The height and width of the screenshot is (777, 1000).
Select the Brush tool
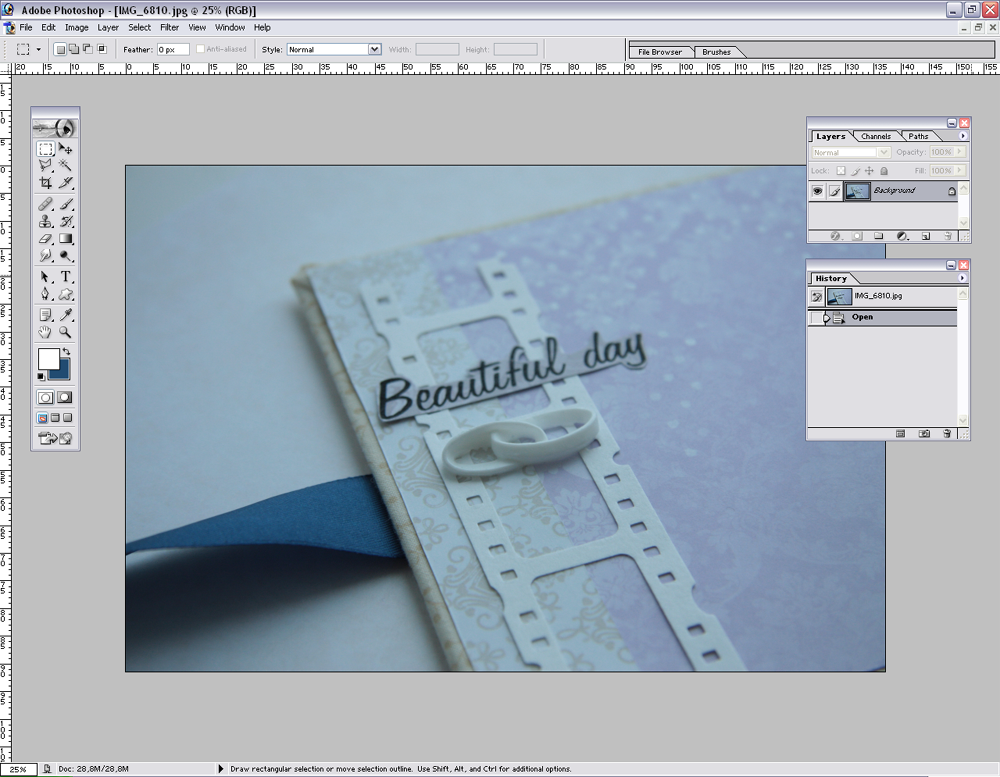tap(65, 204)
